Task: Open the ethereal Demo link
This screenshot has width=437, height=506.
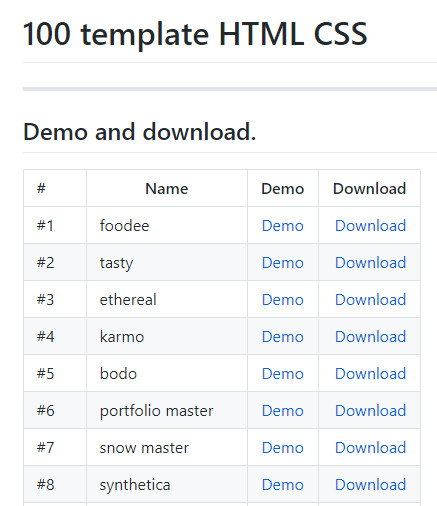Action: pyautogui.click(x=283, y=300)
